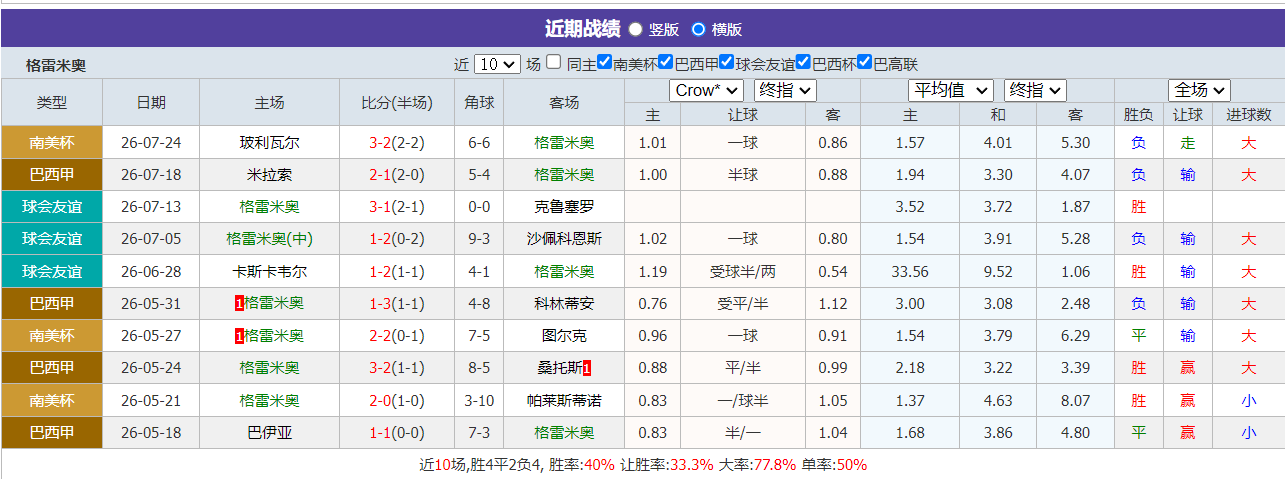Click 格雷米奥(中) in the 26-07-05 row
Screen dimensions: 1285x479
(269, 239)
